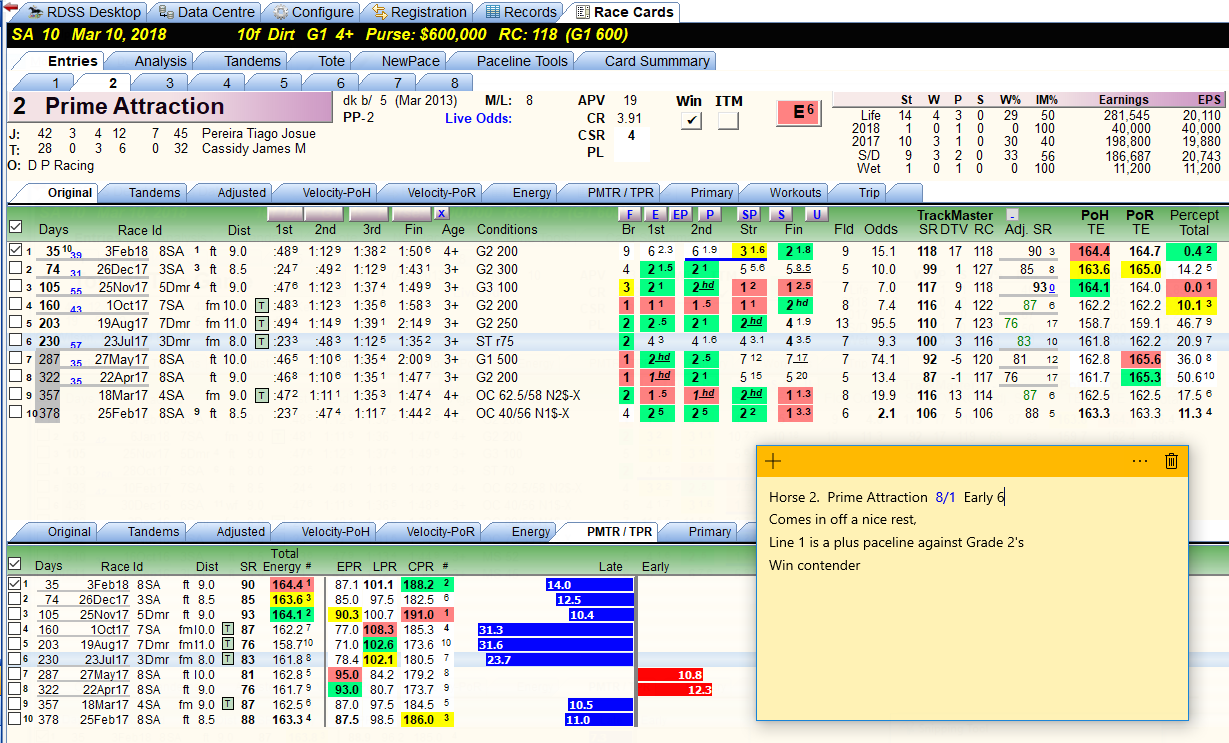Add a new sticky note with plus icon
The width and height of the screenshot is (1229, 743).
[773, 461]
